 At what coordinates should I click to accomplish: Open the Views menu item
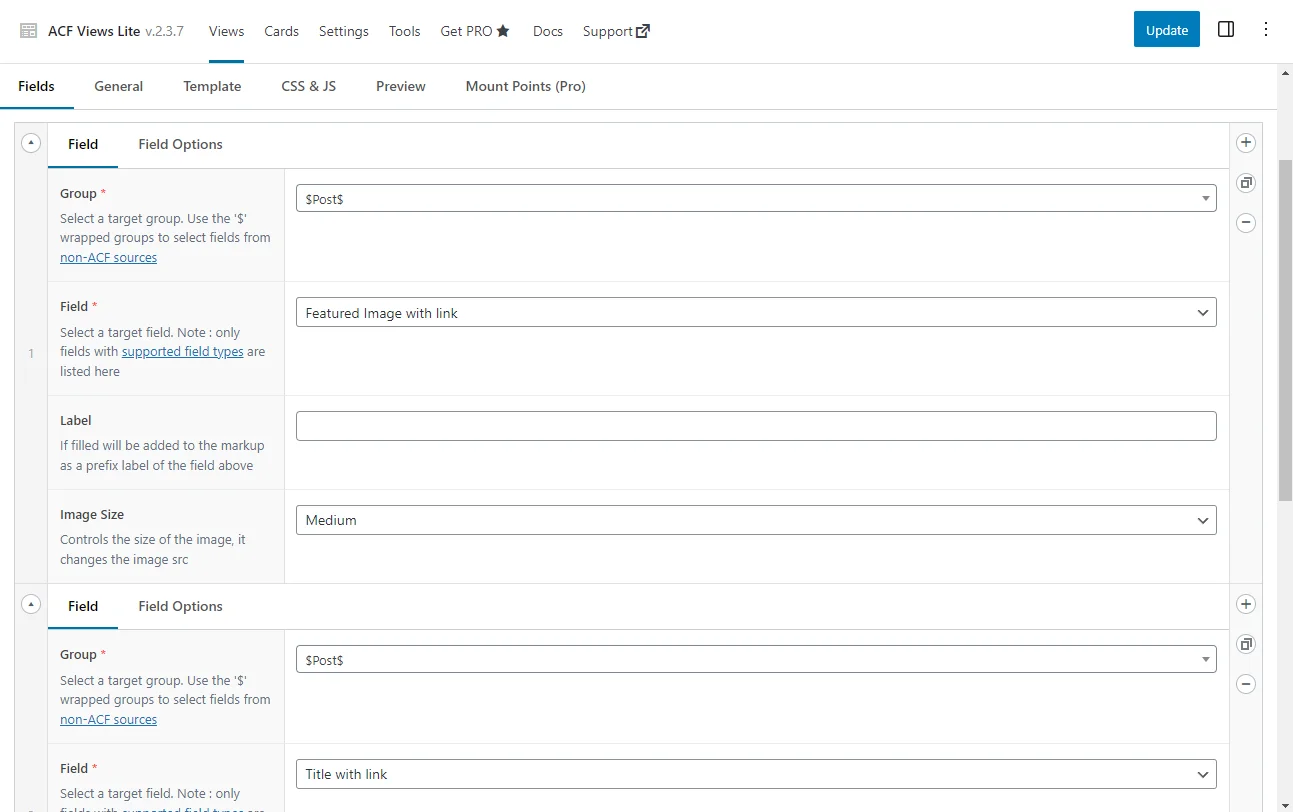(x=227, y=31)
